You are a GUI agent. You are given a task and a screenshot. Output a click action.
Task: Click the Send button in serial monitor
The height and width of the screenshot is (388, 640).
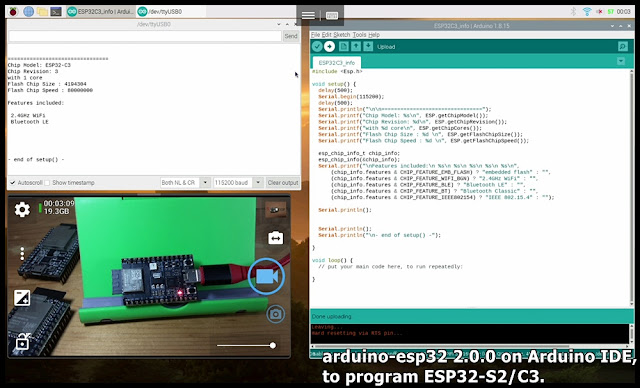(291, 36)
